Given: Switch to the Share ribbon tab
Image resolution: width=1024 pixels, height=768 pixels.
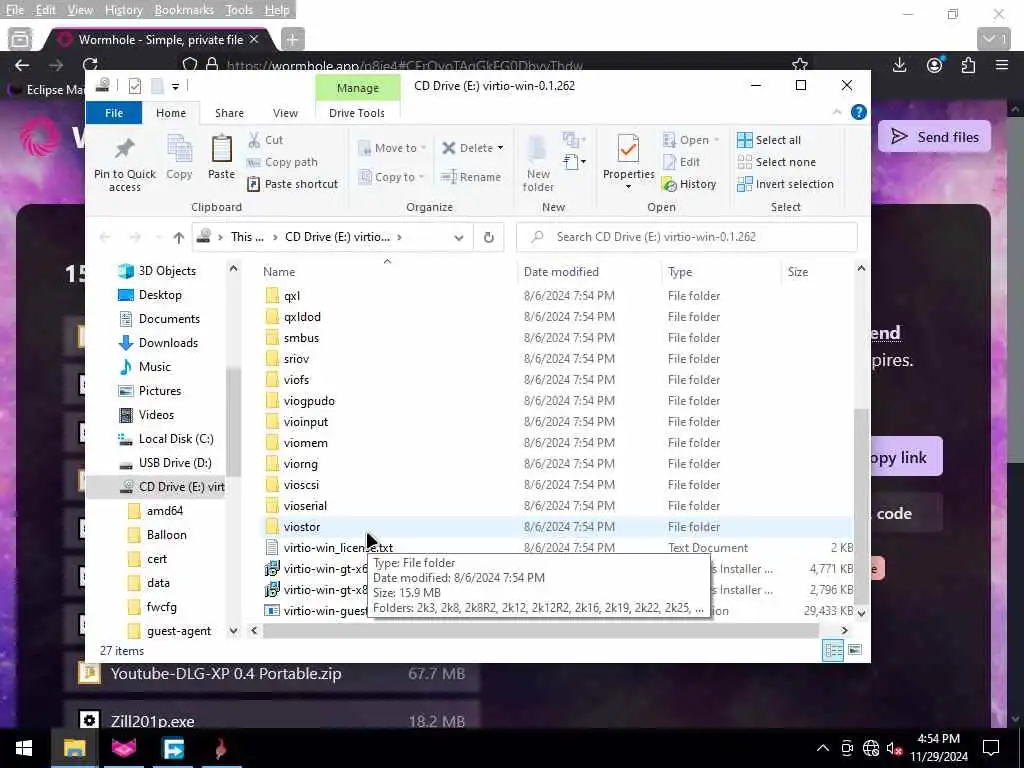Looking at the screenshot, I should coord(229,113).
